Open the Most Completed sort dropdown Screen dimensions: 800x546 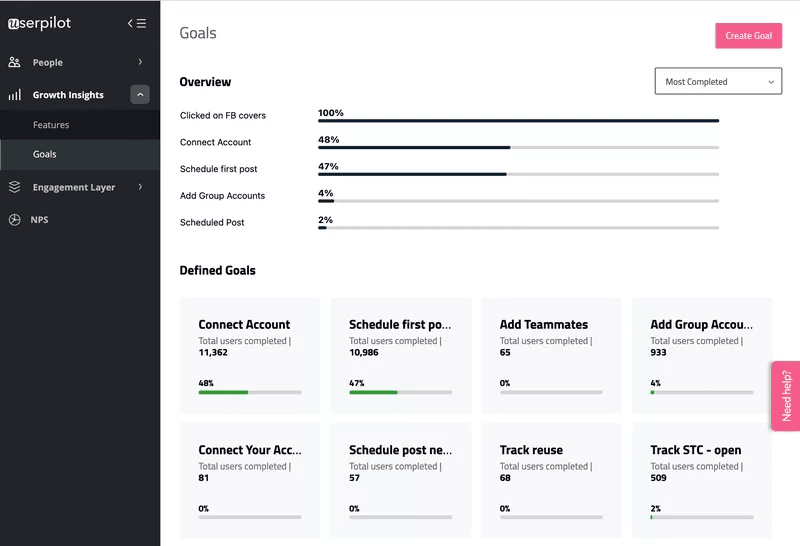717,82
